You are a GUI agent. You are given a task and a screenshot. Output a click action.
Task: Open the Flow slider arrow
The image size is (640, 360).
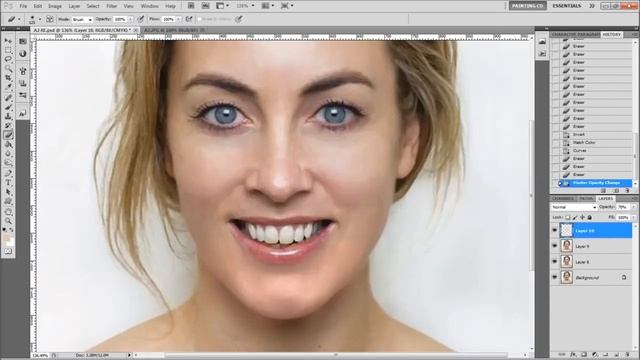click(x=179, y=19)
